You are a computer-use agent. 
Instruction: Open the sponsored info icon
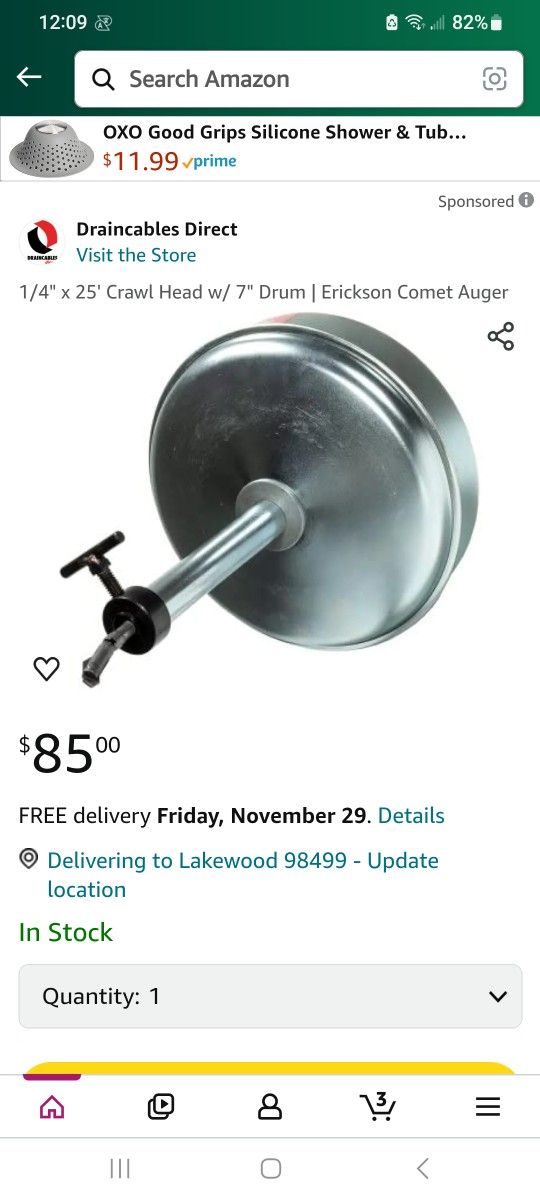click(x=526, y=201)
